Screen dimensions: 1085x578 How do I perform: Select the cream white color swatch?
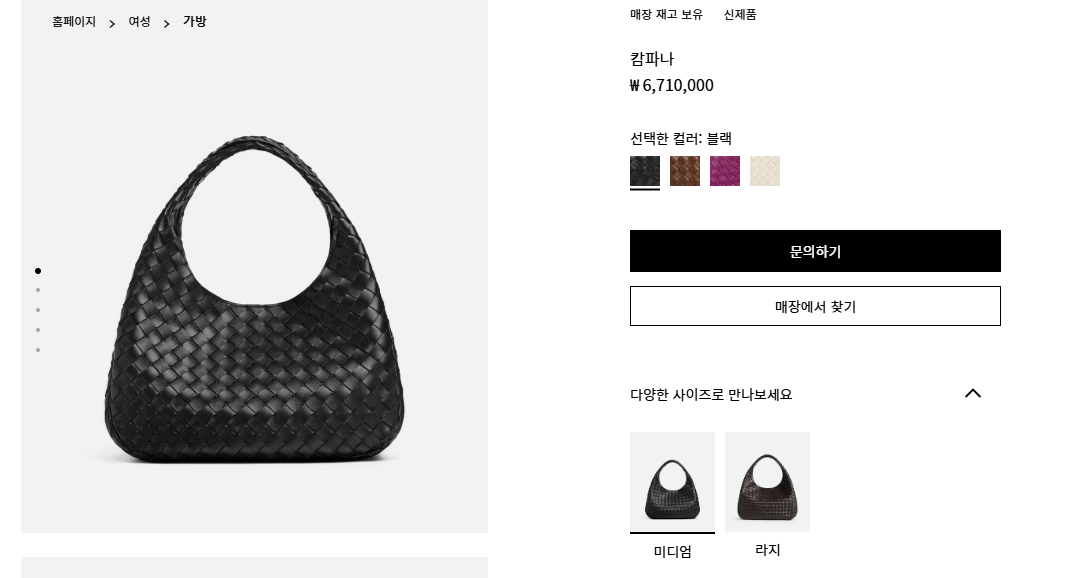tap(765, 171)
